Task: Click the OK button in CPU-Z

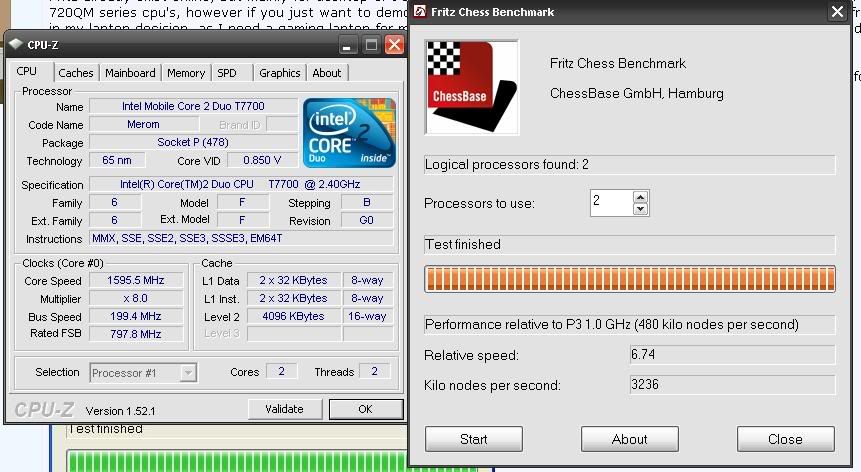Action: coord(365,409)
